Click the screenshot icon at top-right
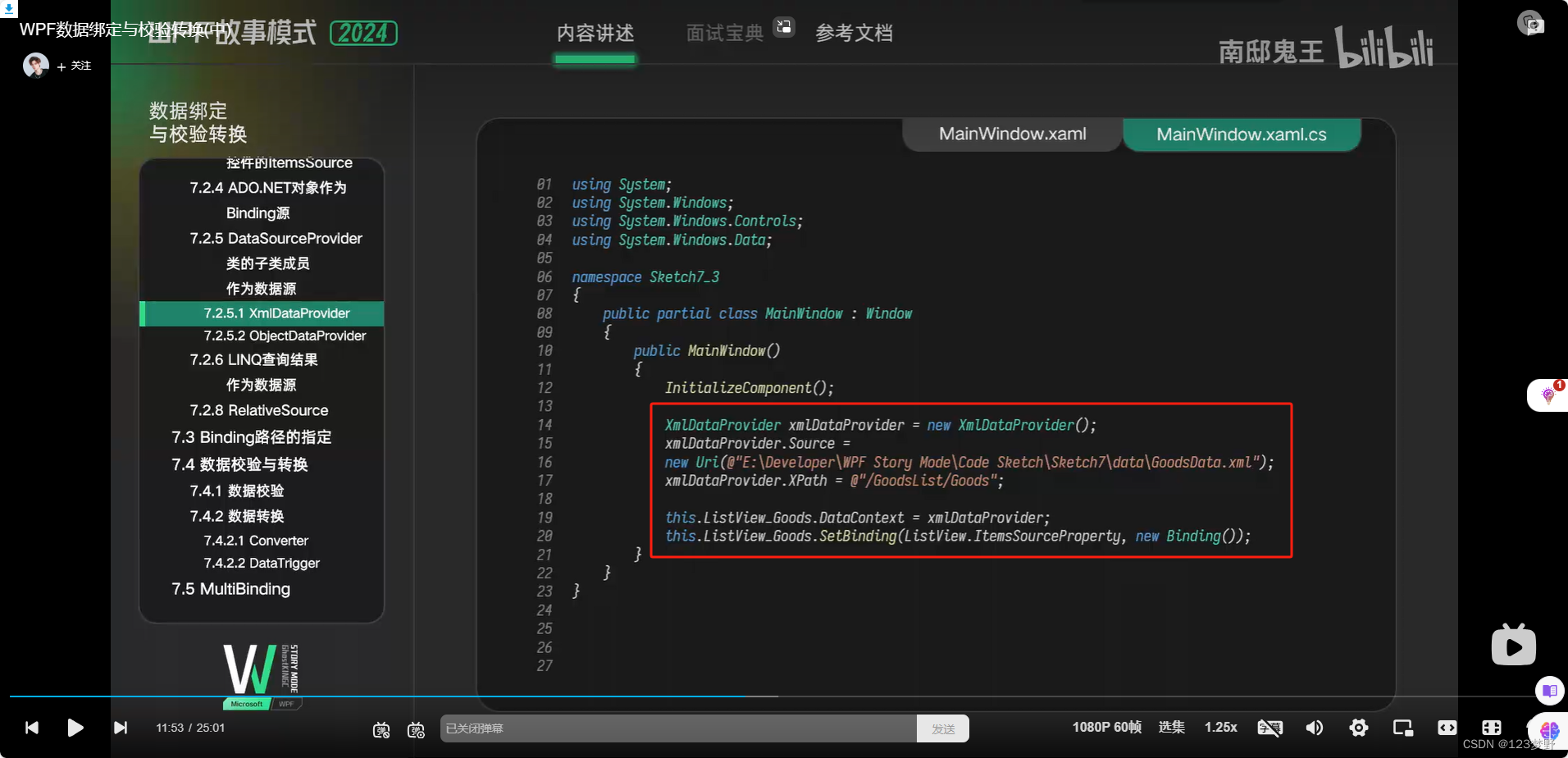Viewport: 1568px width, 758px height. click(x=1530, y=23)
